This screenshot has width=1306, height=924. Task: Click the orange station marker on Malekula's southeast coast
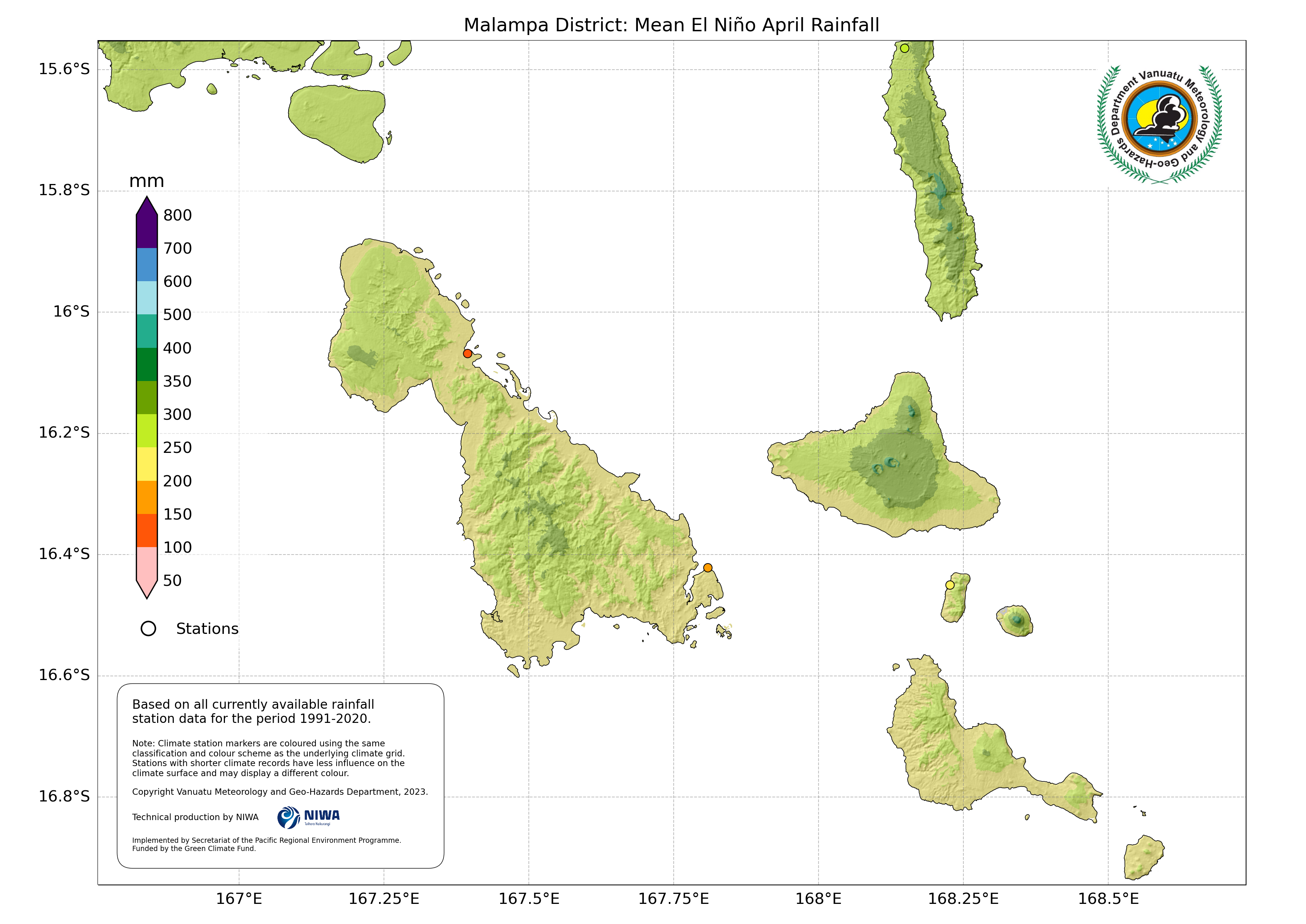708,567
